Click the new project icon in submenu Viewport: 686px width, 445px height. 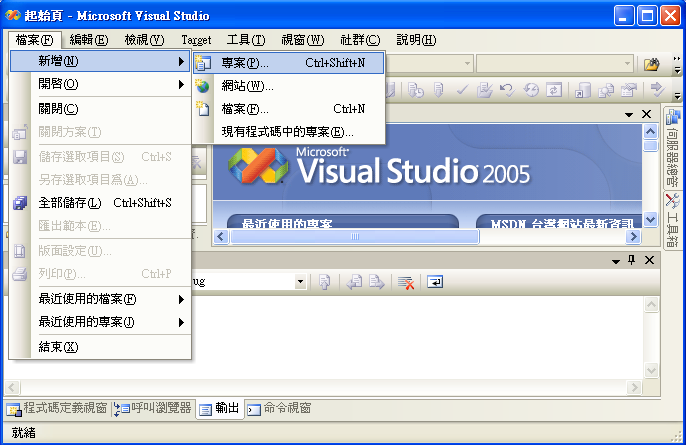click(203, 63)
